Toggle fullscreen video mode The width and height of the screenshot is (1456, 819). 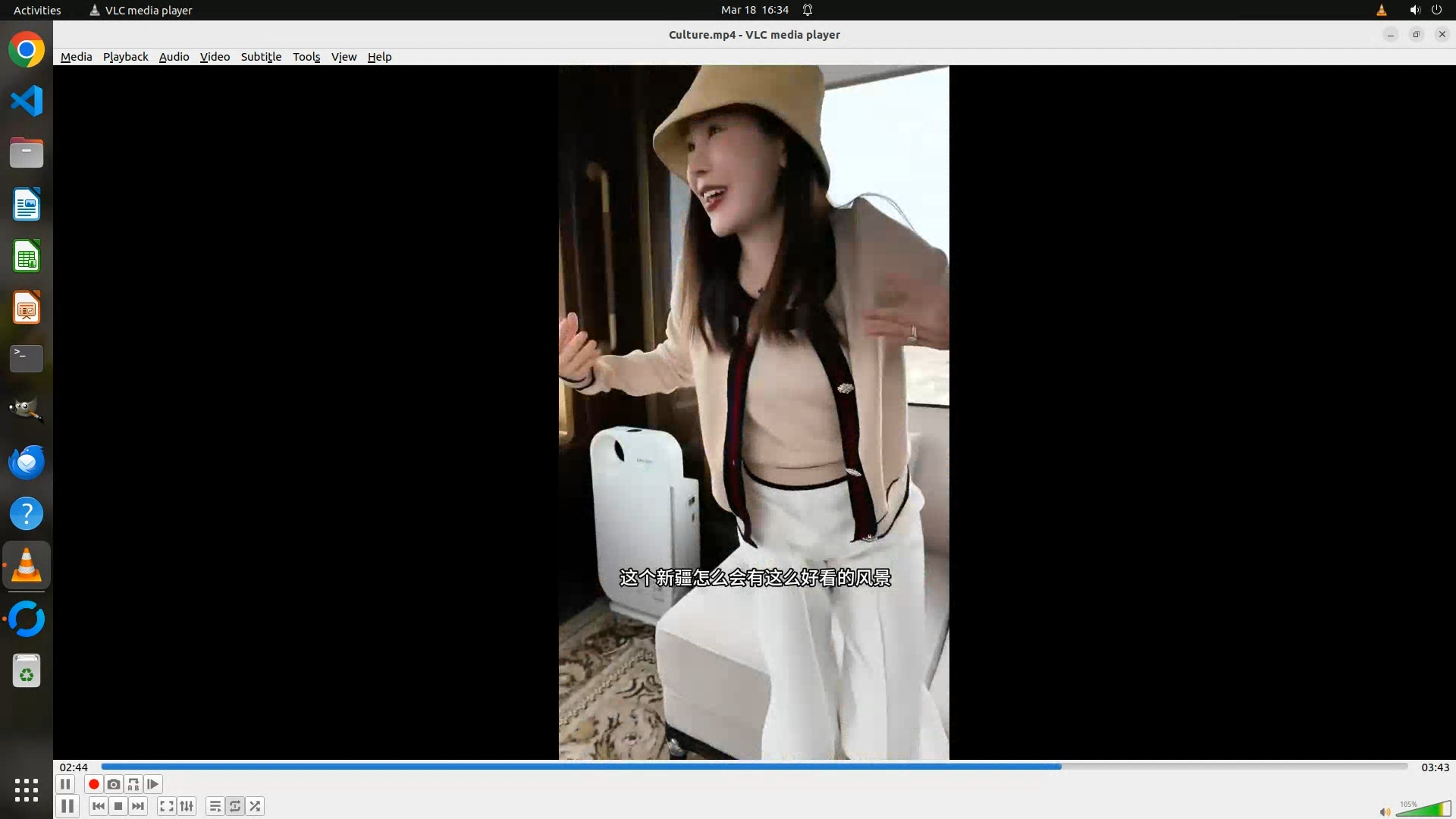(x=167, y=806)
